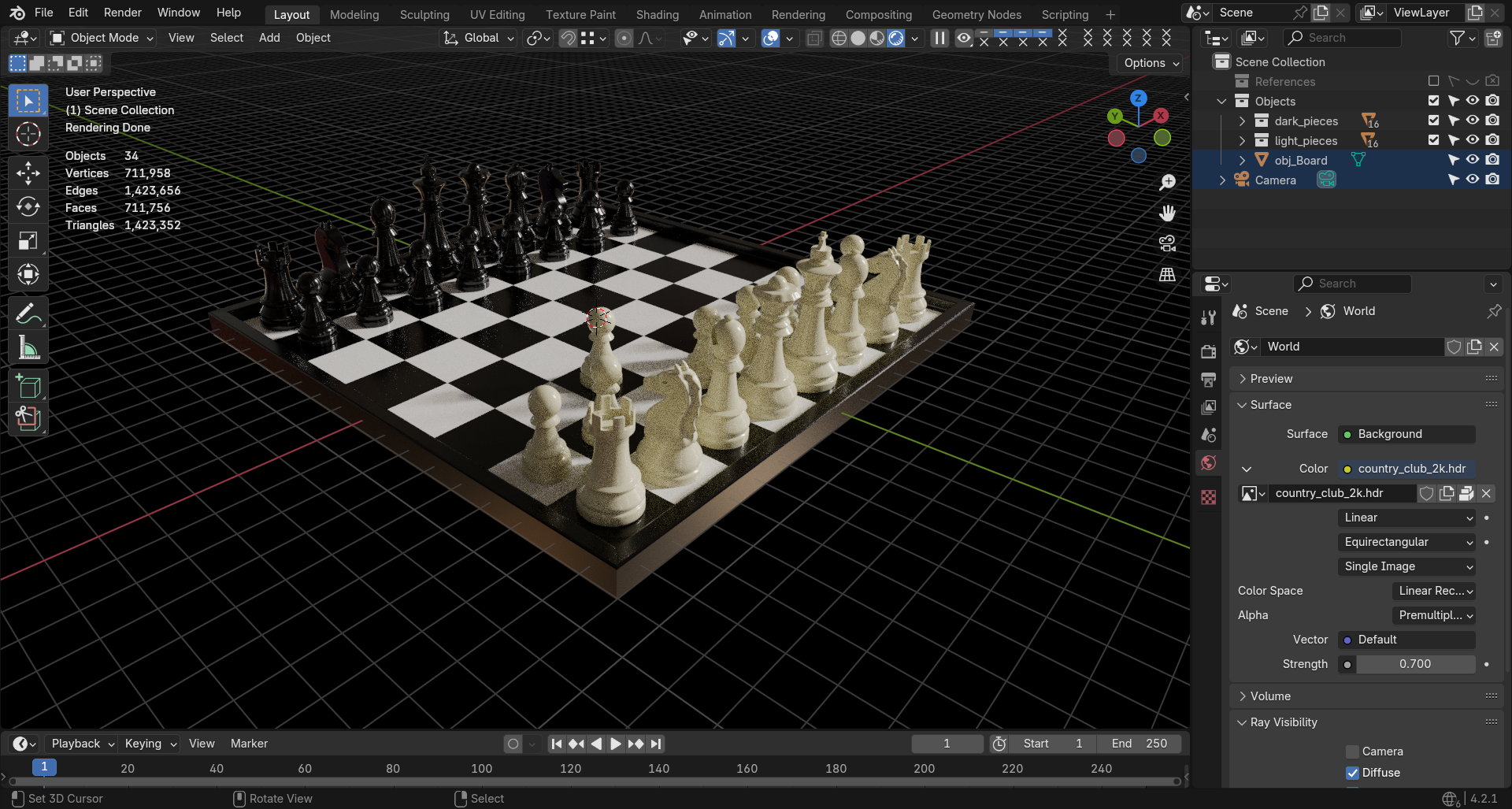Click the Playback button
The image size is (1512, 809).
point(82,744)
